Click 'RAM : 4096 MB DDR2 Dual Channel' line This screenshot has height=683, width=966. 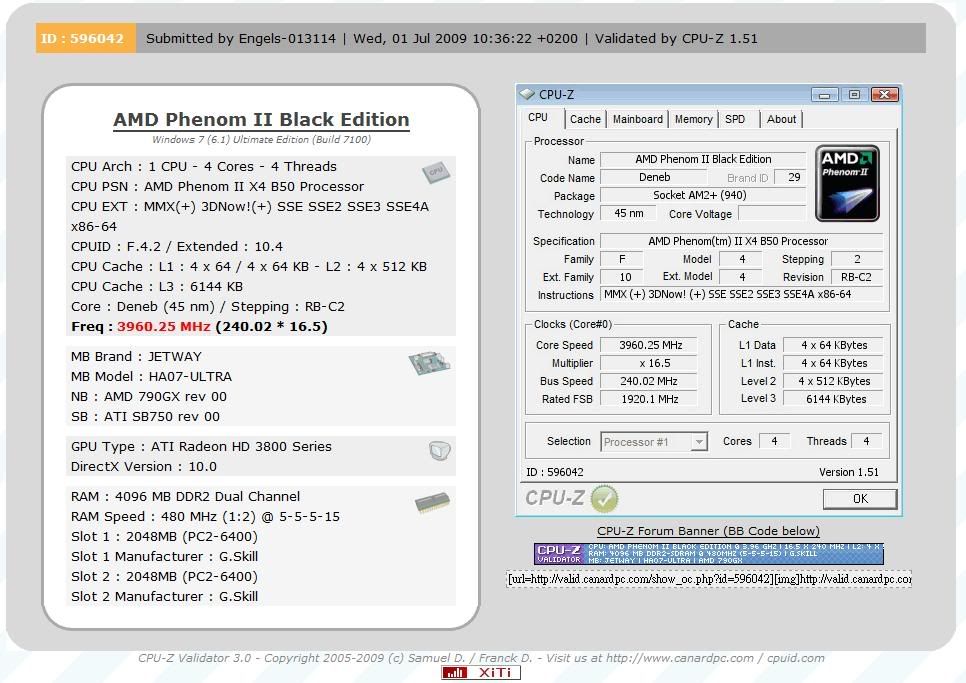tap(185, 496)
